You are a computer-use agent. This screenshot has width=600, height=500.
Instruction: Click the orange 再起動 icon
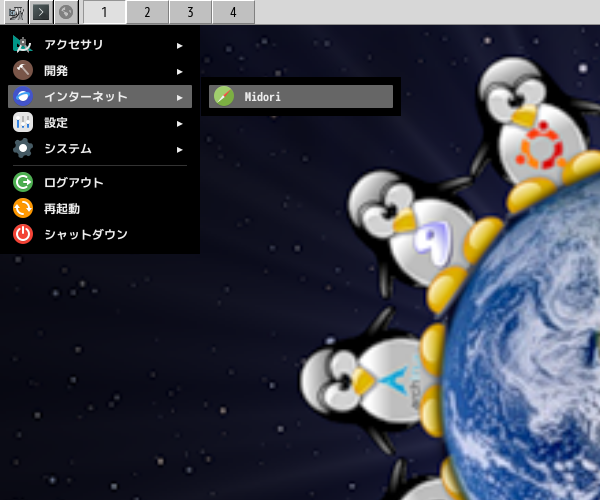23,208
